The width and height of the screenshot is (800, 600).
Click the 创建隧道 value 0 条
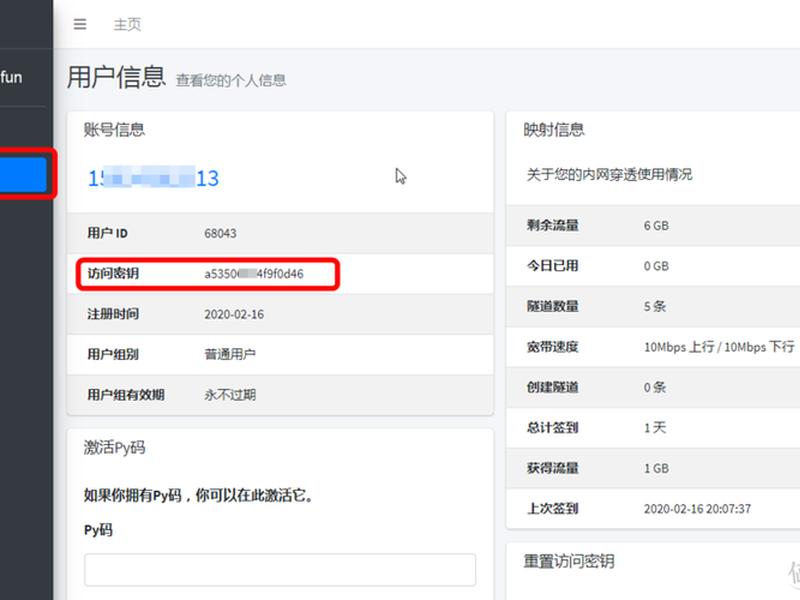pyautogui.click(x=655, y=387)
